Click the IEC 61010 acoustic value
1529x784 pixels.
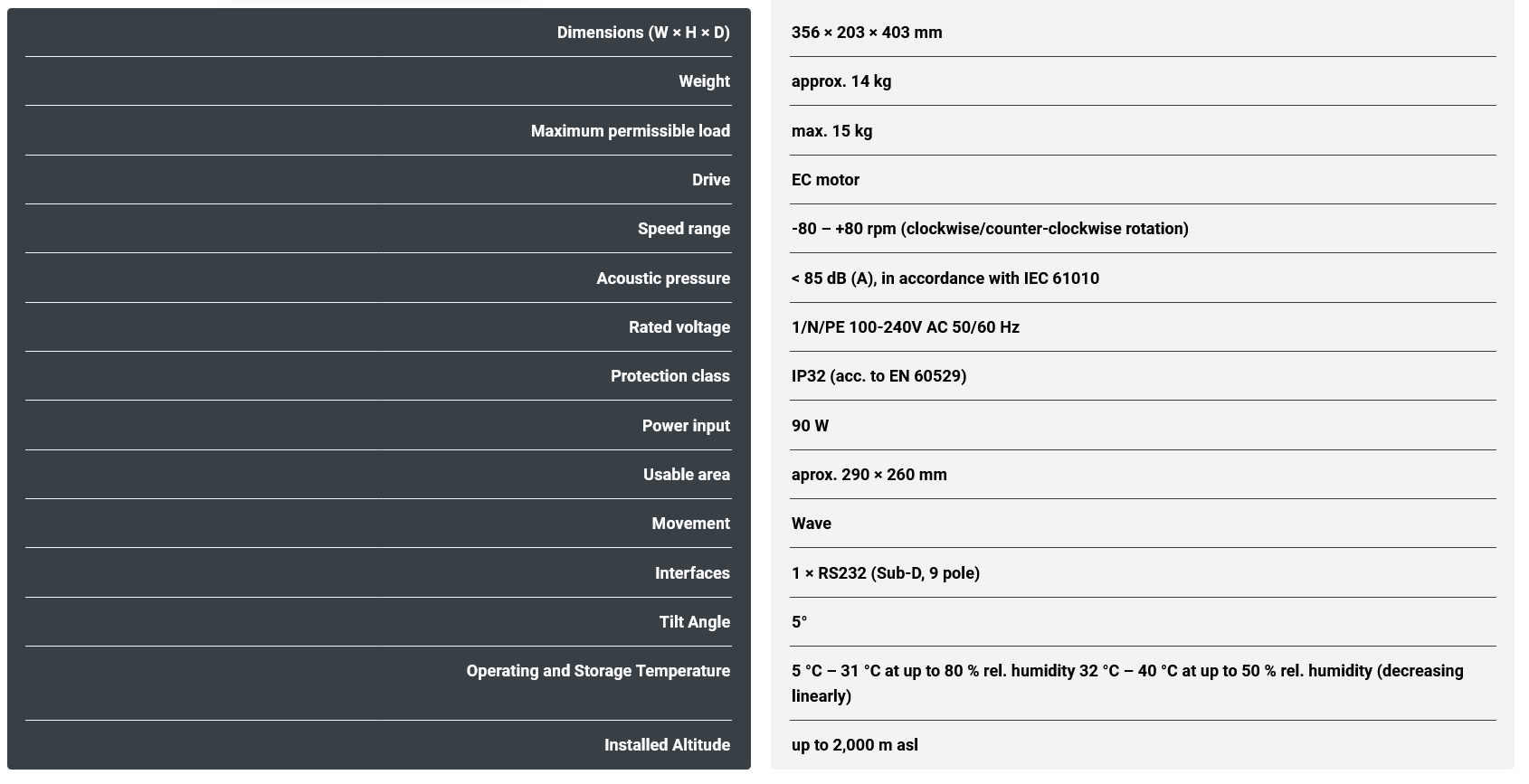pos(945,279)
